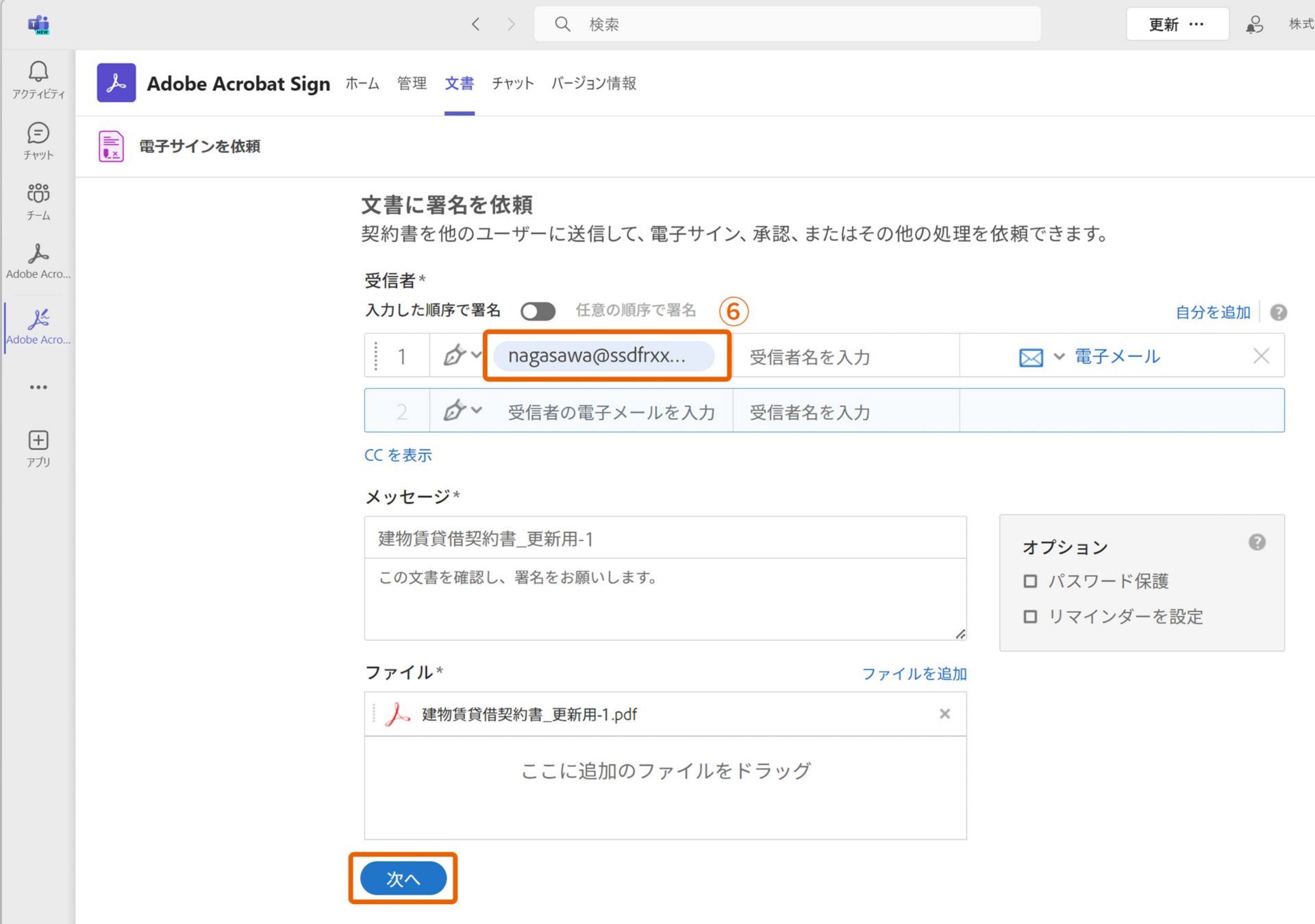Expand recipient 1 signer role dropdown
1315x924 pixels.
tap(462, 355)
